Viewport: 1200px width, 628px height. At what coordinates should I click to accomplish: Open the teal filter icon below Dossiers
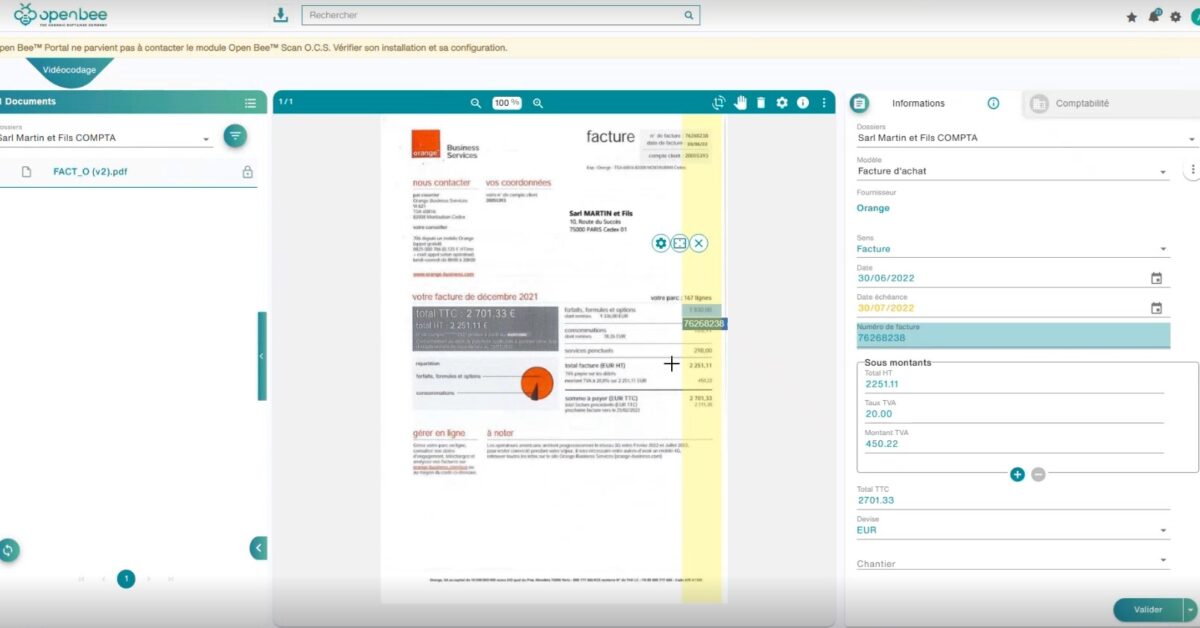(x=234, y=135)
